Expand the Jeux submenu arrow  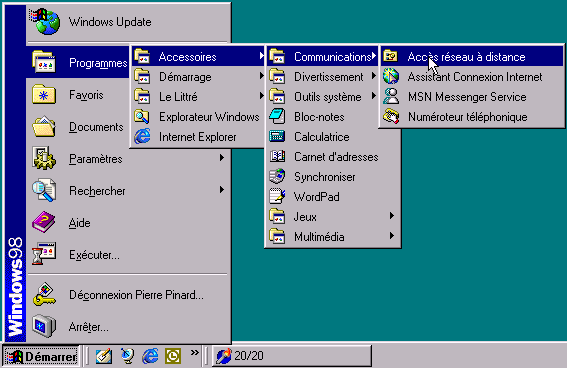(x=392, y=216)
